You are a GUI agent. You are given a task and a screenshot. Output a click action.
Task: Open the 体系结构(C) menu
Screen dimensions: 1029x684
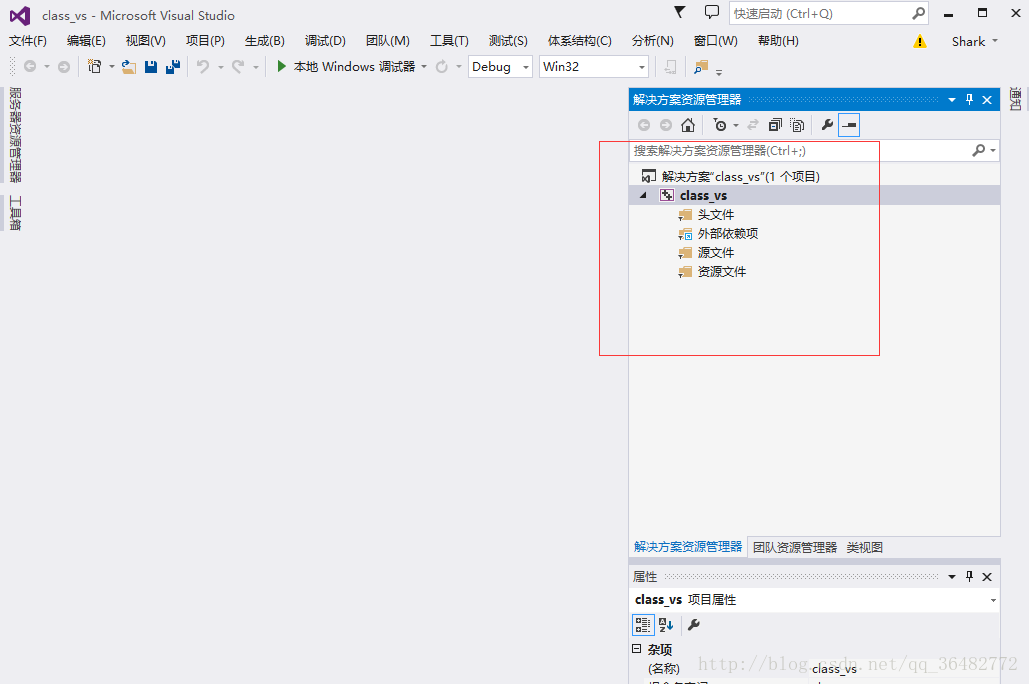pyautogui.click(x=579, y=41)
